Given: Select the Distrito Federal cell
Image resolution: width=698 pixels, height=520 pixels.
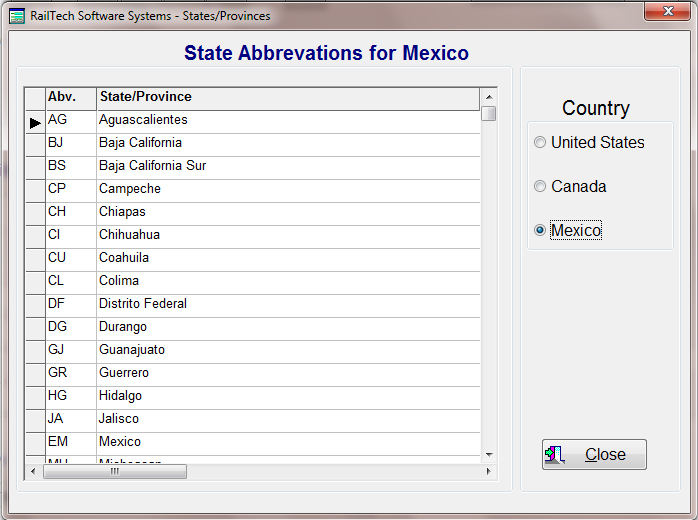Looking at the screenshot, I should (288, 306).
